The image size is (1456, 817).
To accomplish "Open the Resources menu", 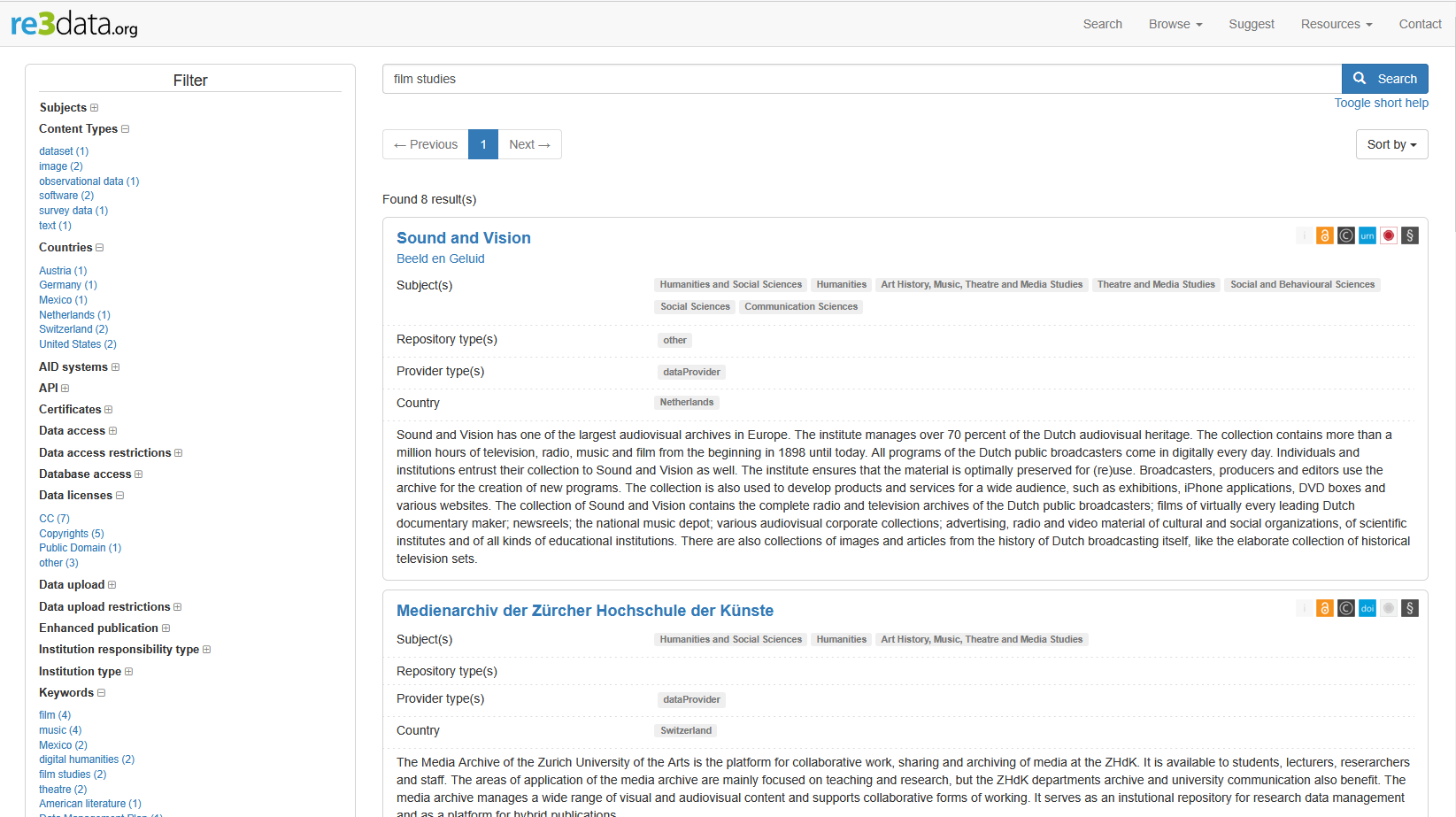I will coord(1337,24).
